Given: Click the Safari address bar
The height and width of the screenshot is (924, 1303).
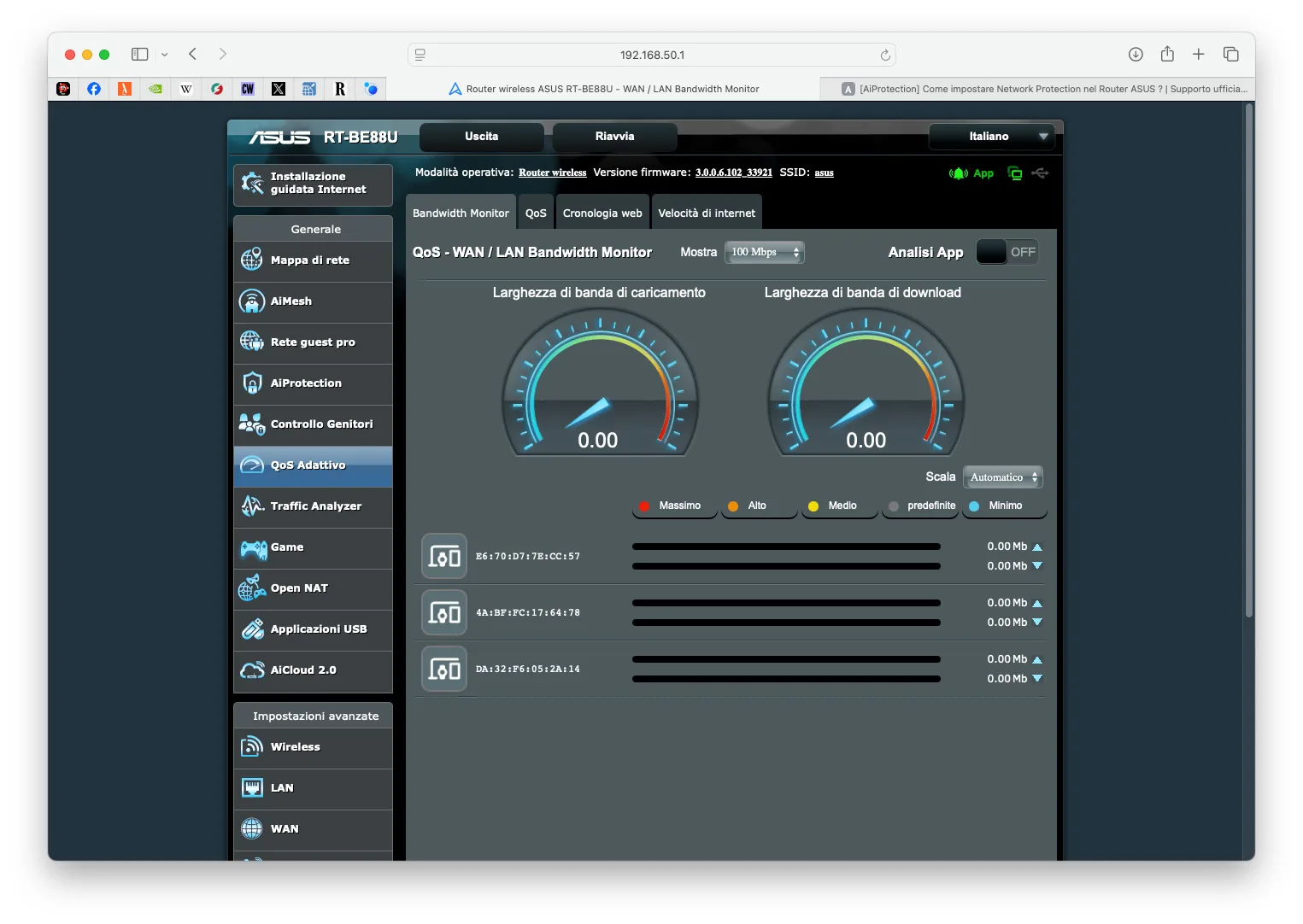Looking at the screenshot, I should point(651,55).
